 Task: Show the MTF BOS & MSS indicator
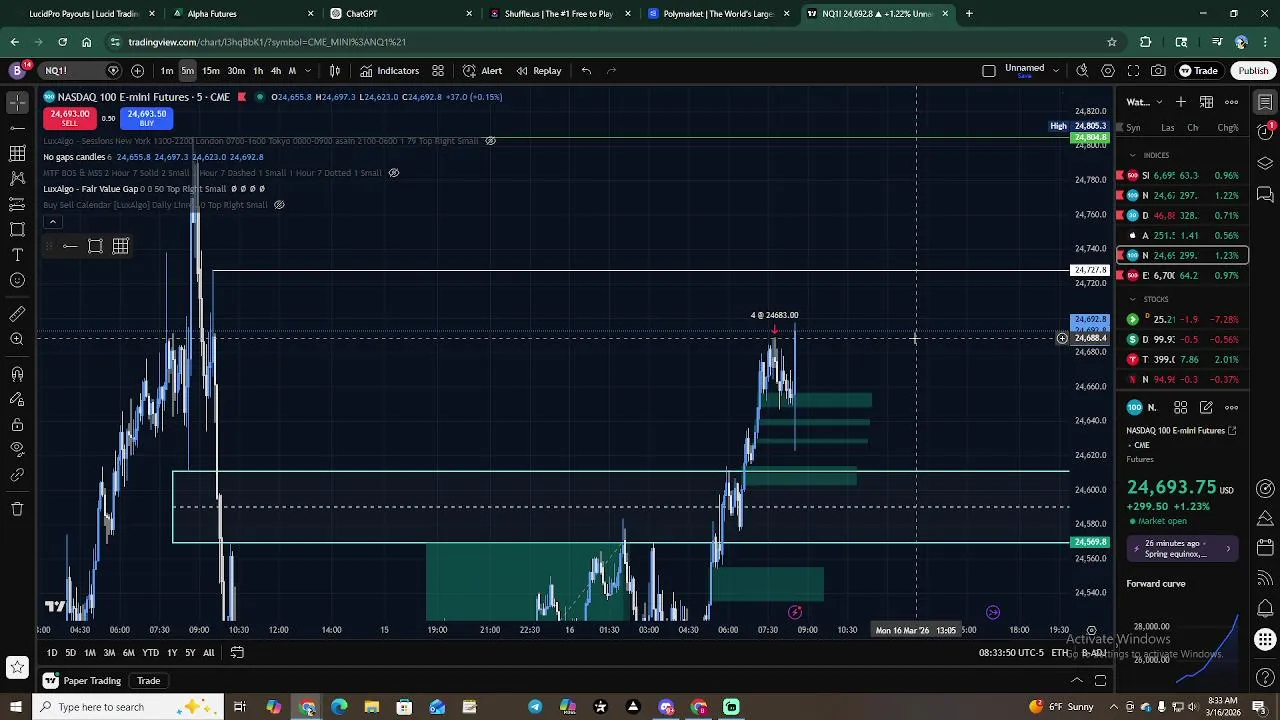pos(393,173)
